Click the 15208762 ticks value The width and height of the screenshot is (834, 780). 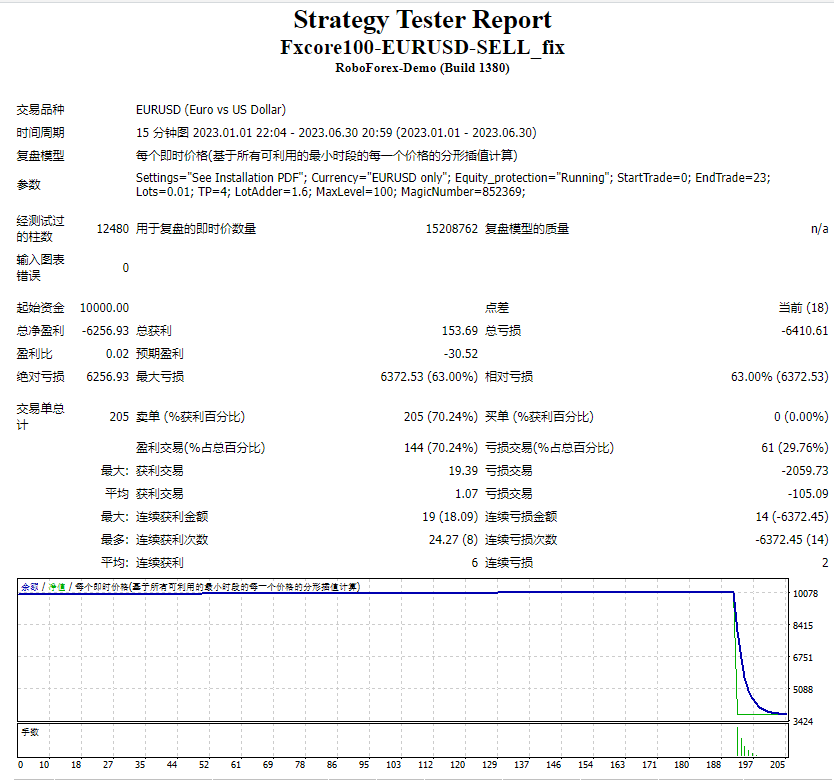click(452, 229)
